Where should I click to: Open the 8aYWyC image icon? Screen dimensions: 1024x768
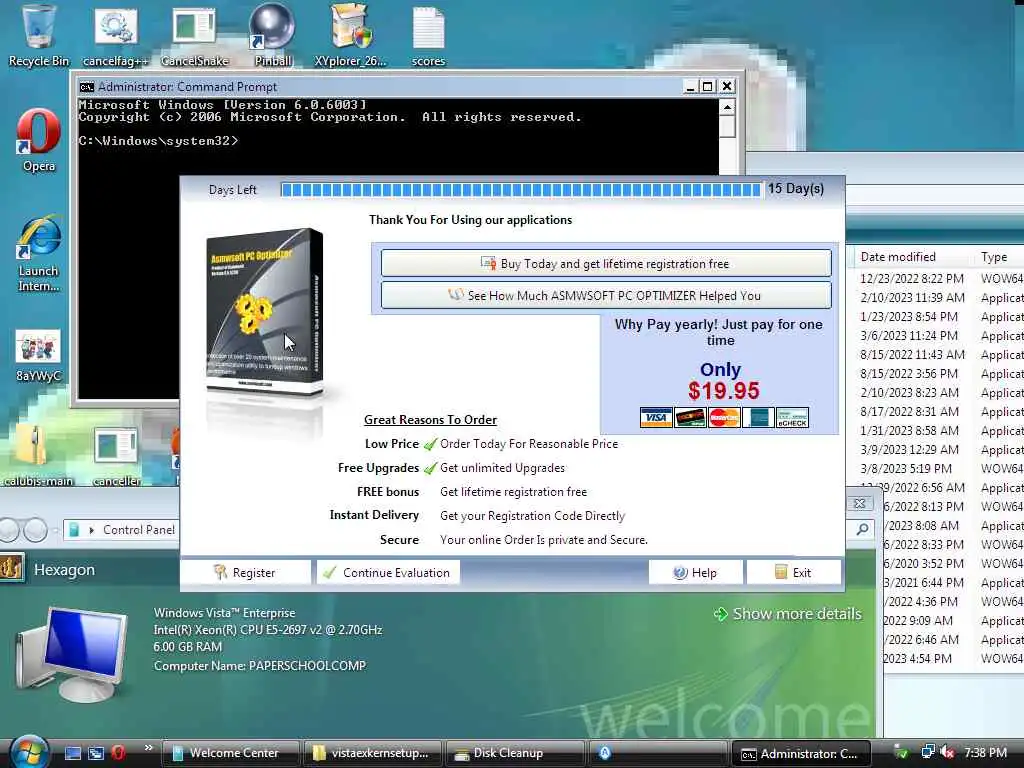tap(38, 356)
